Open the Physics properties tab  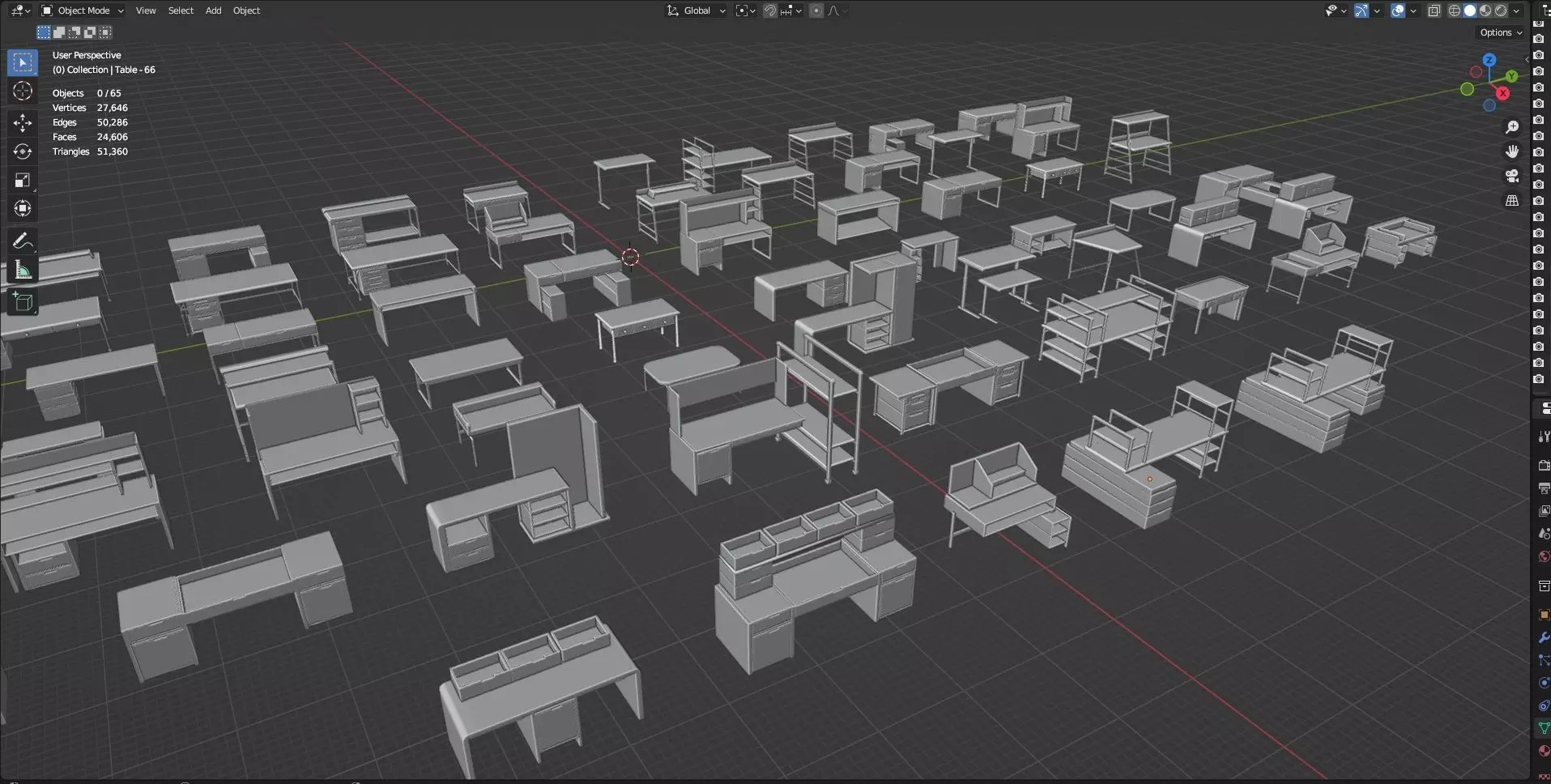(1544, 683)
